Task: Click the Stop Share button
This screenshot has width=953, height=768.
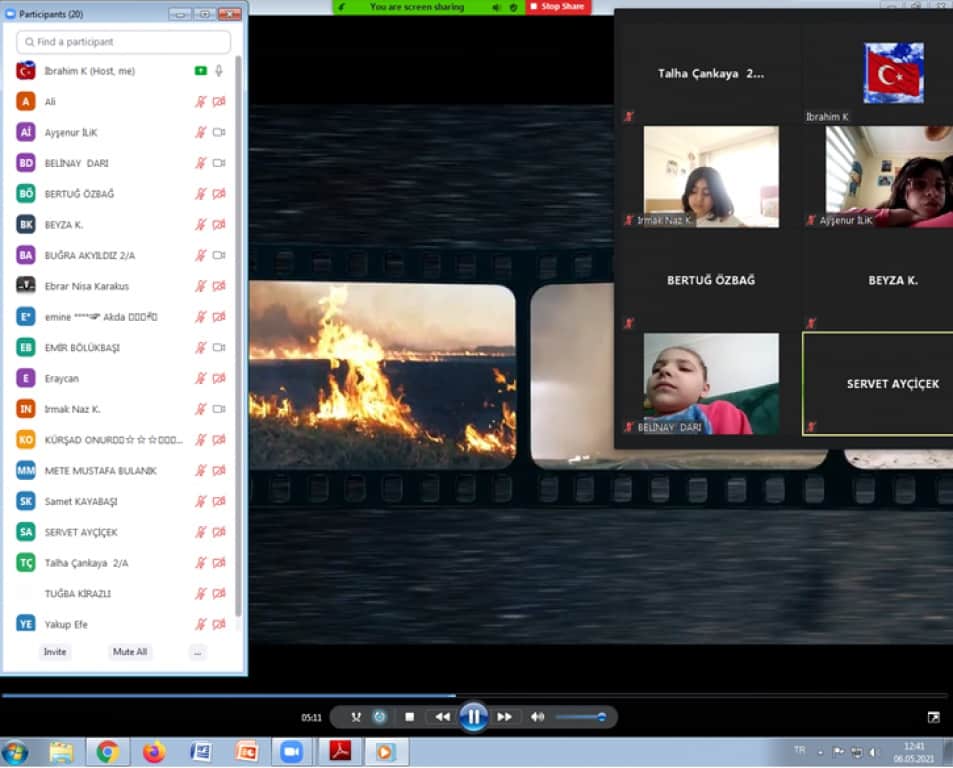Action: click(x=558, y=7)
